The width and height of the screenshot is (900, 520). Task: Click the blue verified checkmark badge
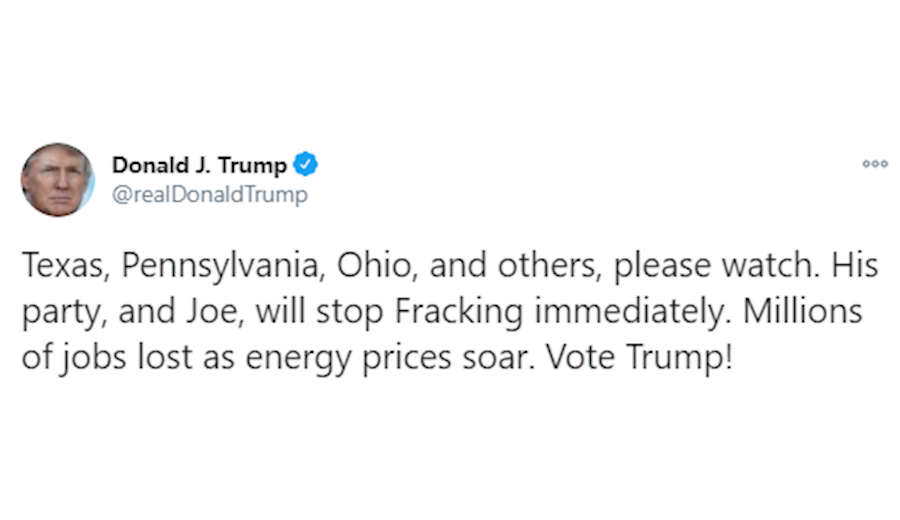click(306, 164)
